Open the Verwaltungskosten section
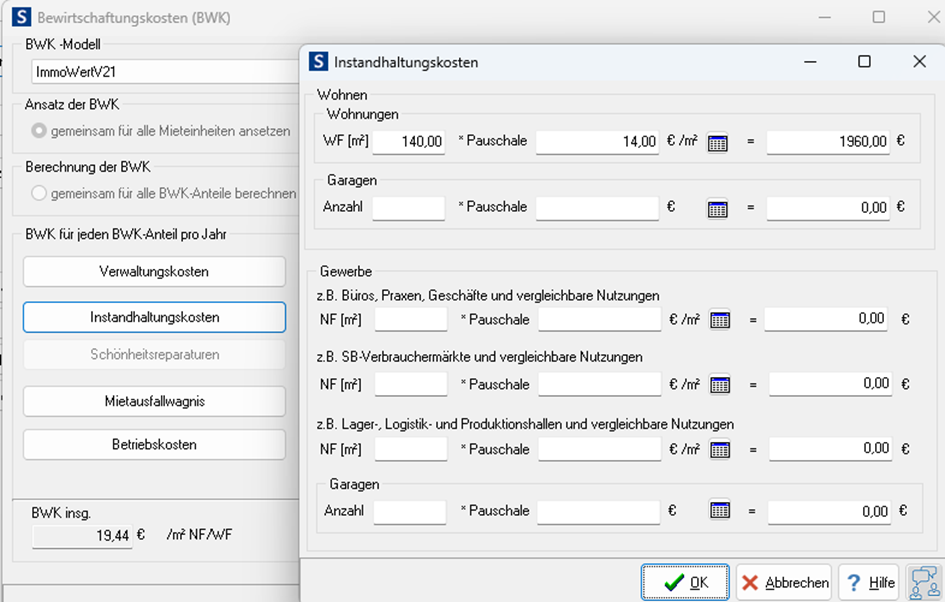The width and height of the screenshot is (945, 602). point(154,272)
